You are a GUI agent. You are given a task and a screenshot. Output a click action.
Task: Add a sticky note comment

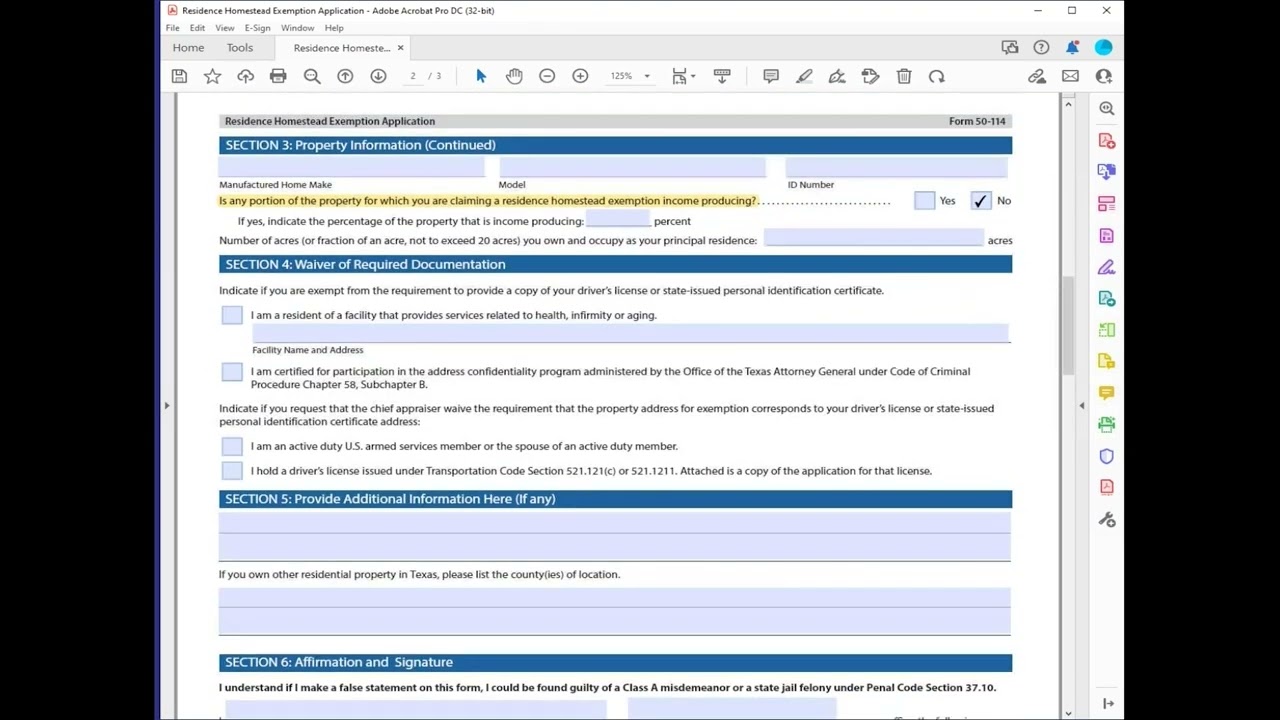[771, 76]
